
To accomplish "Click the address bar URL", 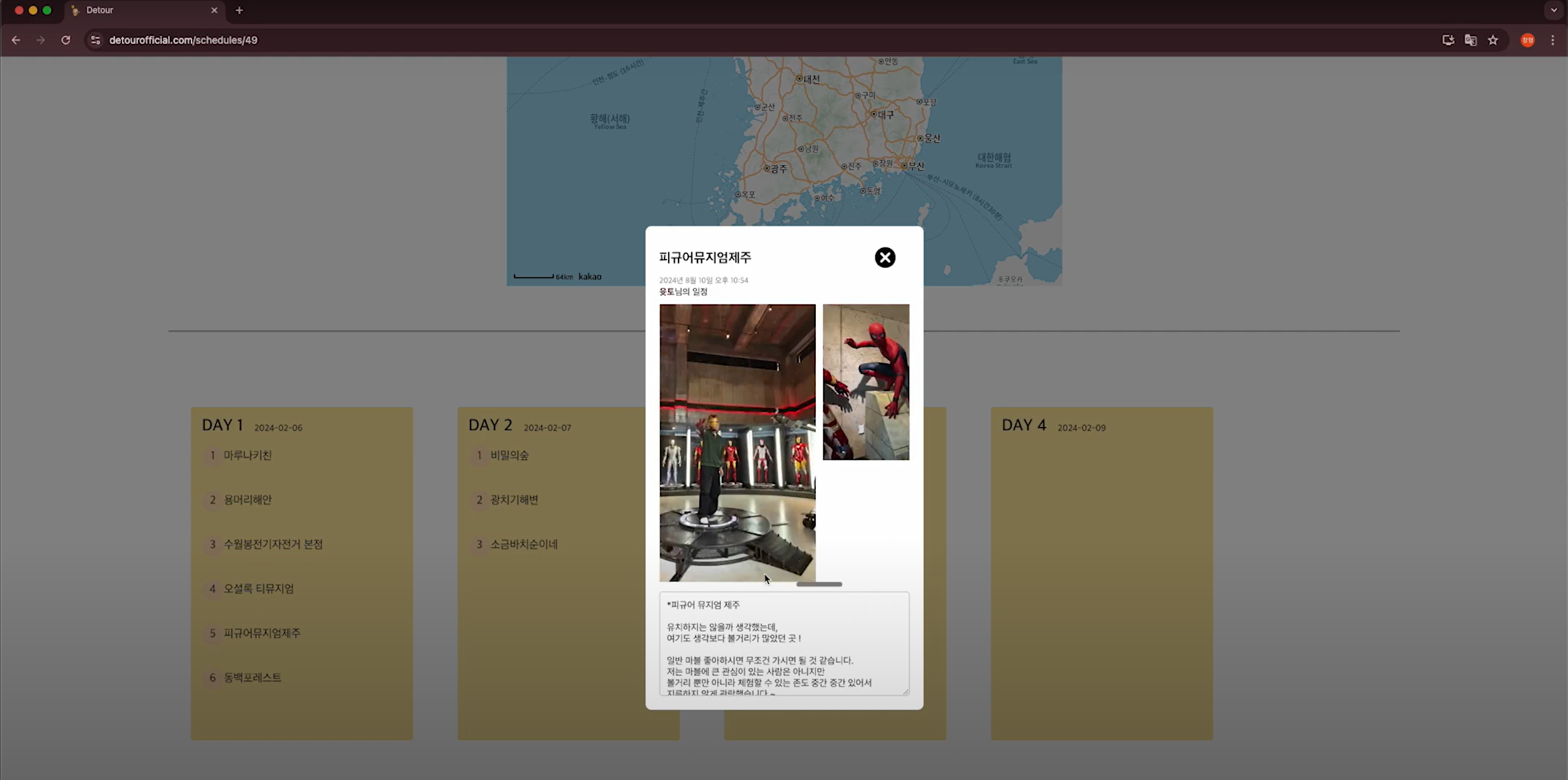I will [183, 40].
